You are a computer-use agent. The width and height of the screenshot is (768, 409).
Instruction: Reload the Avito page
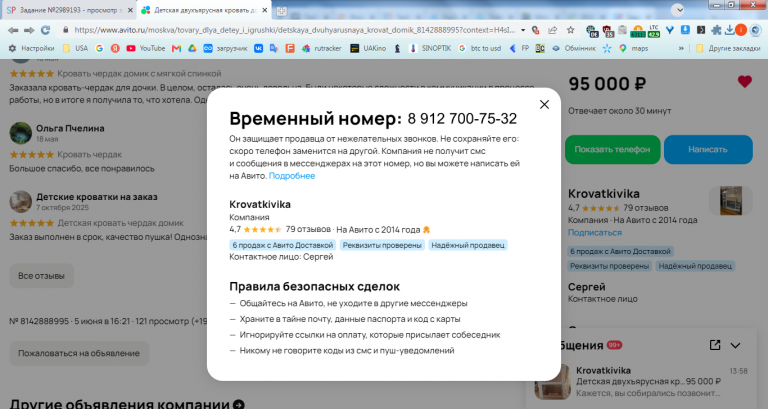(46, 30)
